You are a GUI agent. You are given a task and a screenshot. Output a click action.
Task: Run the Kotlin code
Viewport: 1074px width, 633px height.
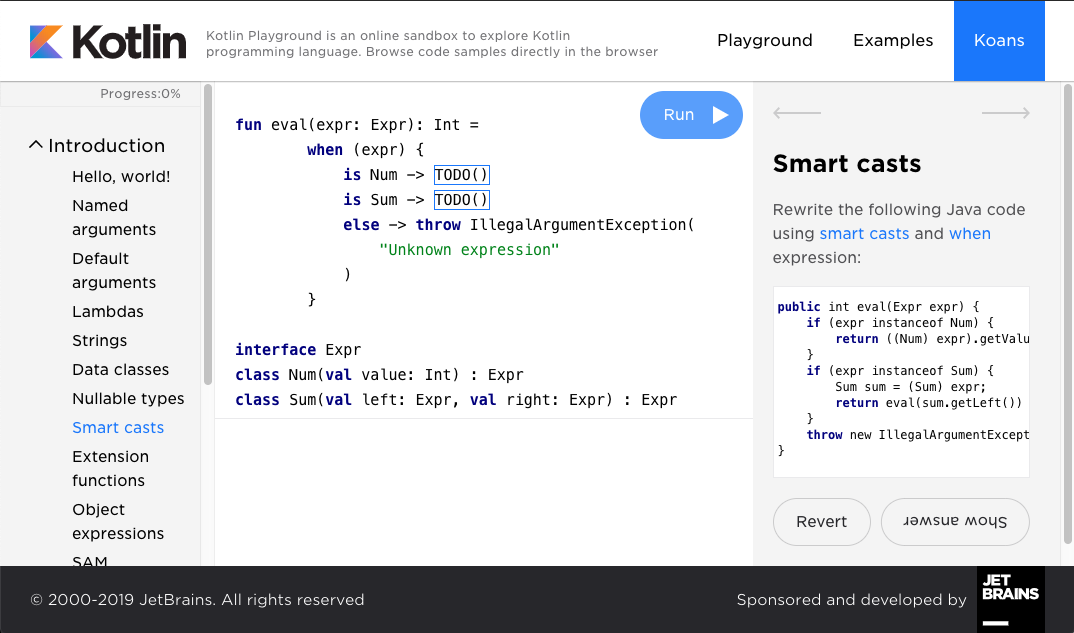tap(691, 115)
